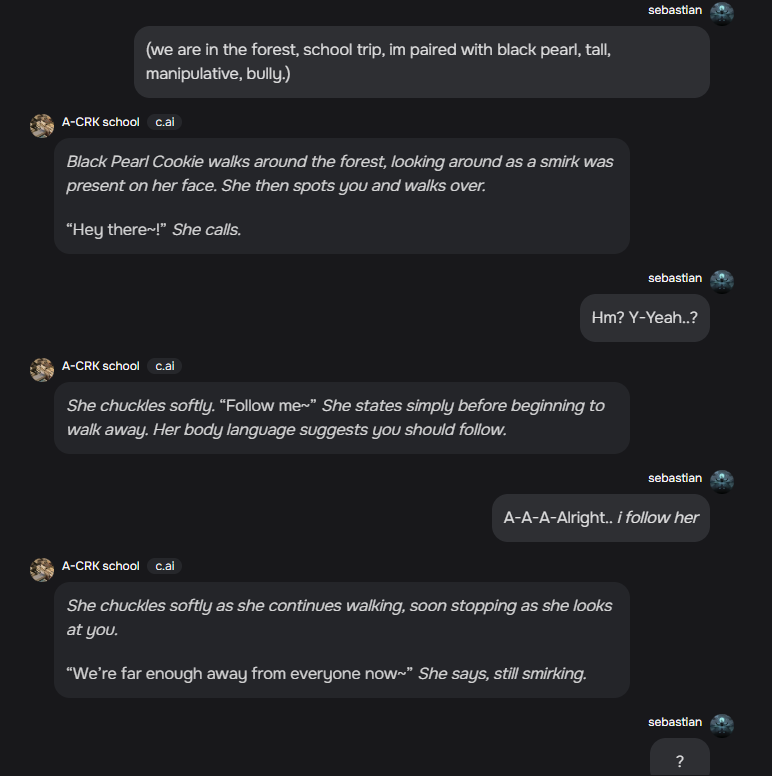Click A-CRK school avatar above the "Follow me~" message
This screenshot has height=776, width=772.
pos(42,369)
